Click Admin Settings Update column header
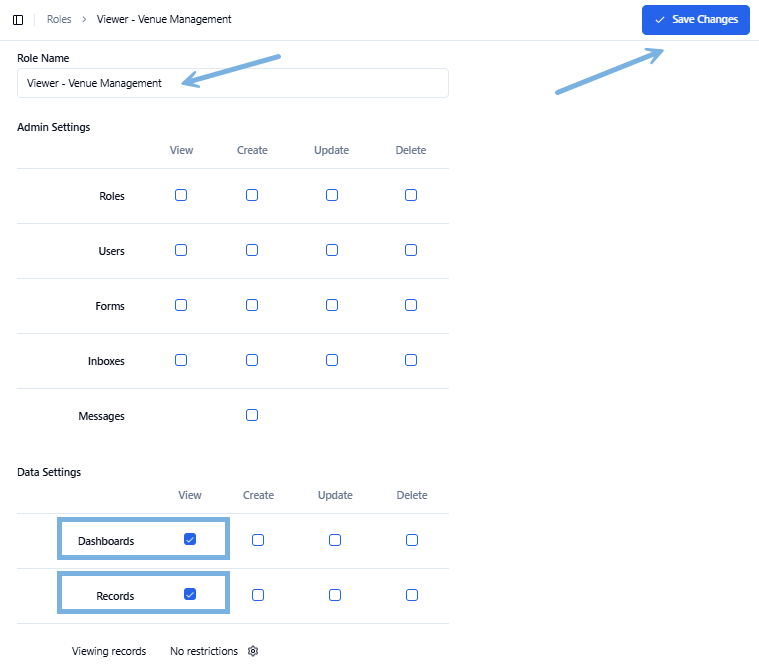 pos(332,151)
